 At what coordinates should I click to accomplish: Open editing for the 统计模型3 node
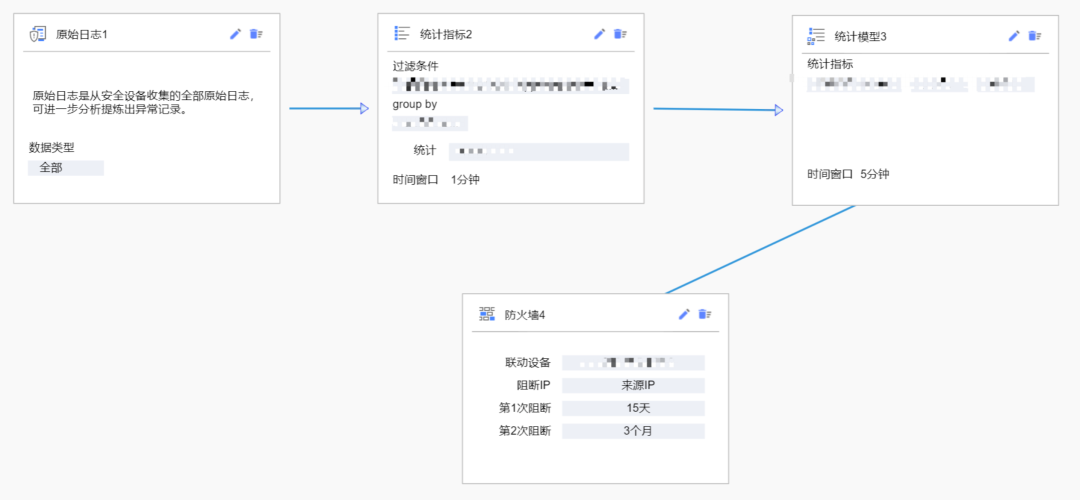[1014, 36]
